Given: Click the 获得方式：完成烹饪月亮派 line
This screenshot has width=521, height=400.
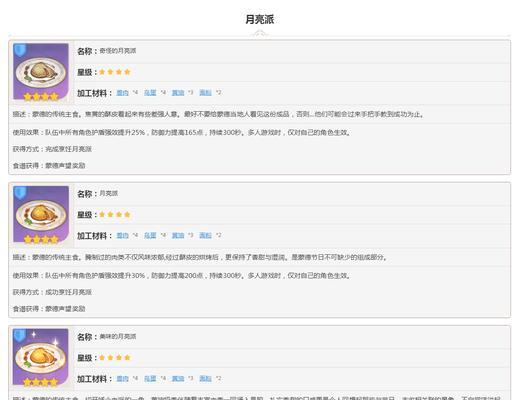Looking at the screenshot, I should pos(52,149).
